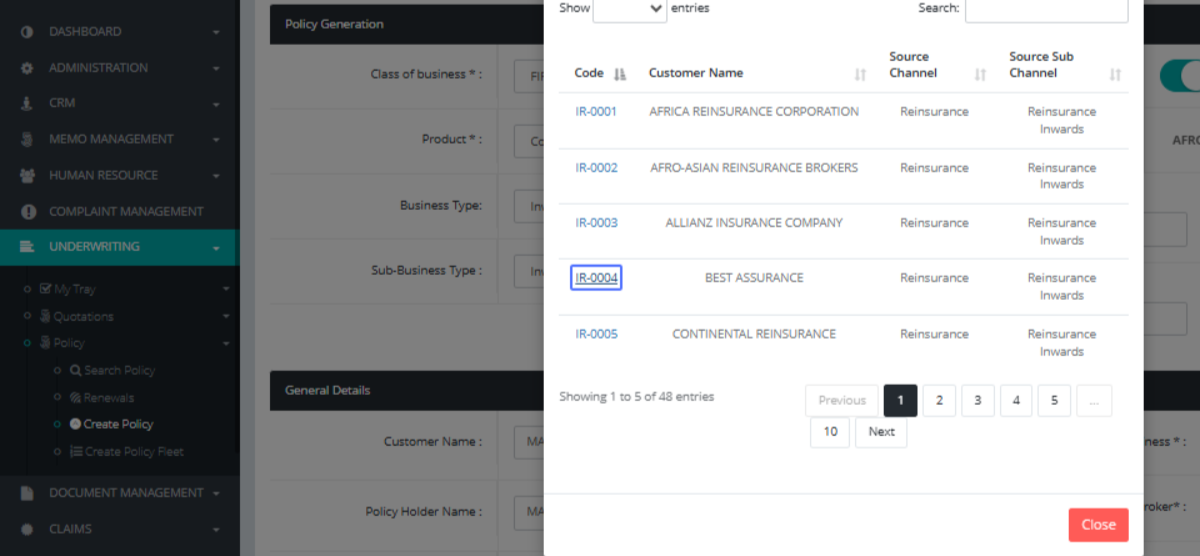The width and height of the screenshot is (1200, 556).
Task: Go to page 3 of results
Action: coord(977,401)
